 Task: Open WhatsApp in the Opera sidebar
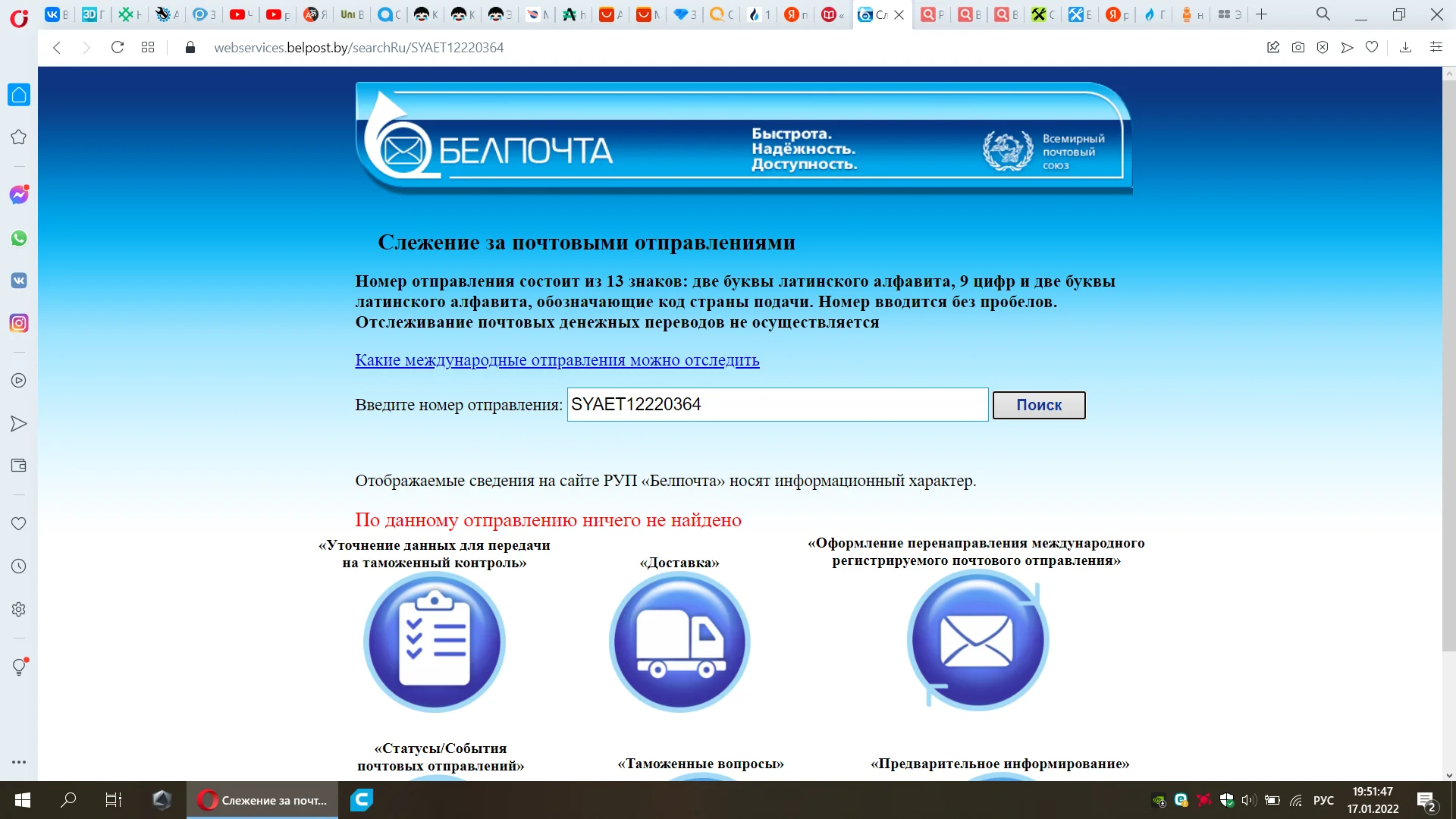coord(19,238)
